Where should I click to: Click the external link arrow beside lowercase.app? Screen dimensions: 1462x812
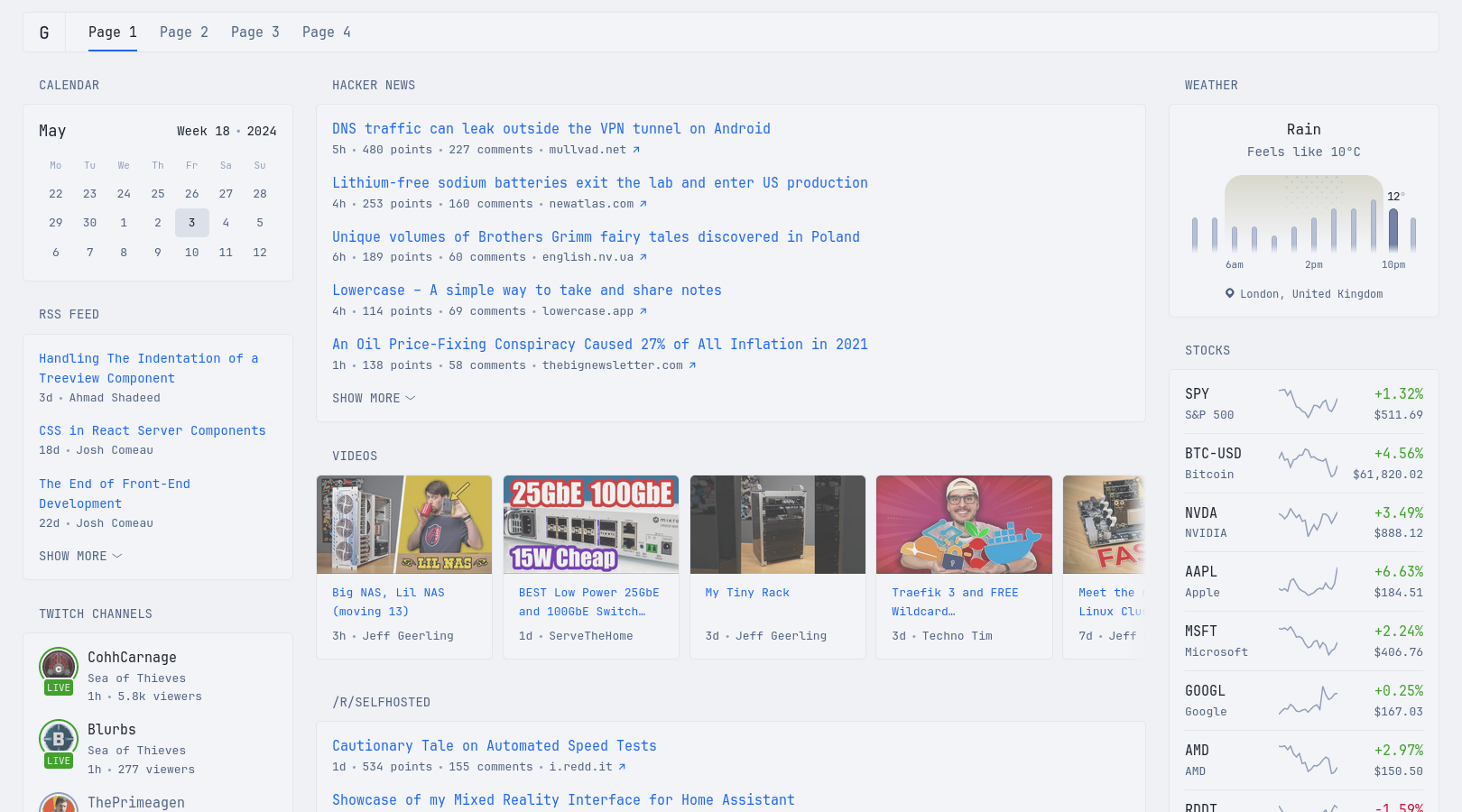coord(643,311)
